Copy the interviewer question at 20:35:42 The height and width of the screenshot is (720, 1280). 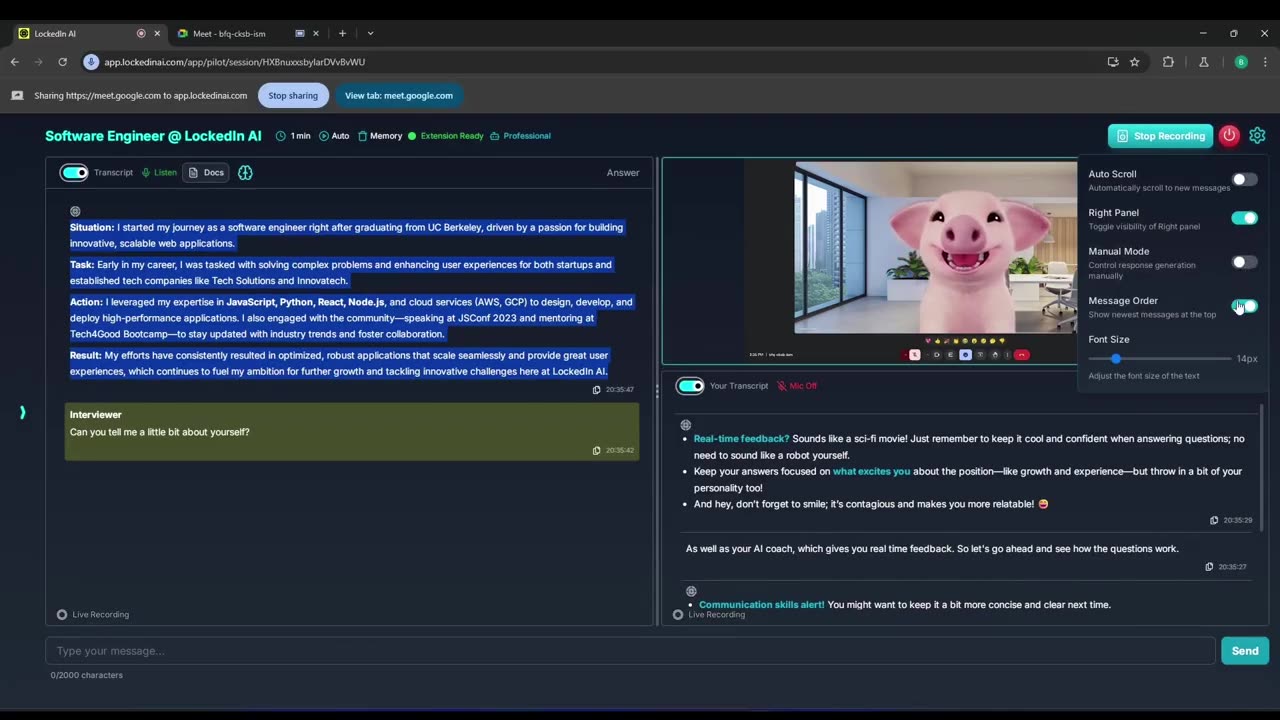click(x=597, y=450)
